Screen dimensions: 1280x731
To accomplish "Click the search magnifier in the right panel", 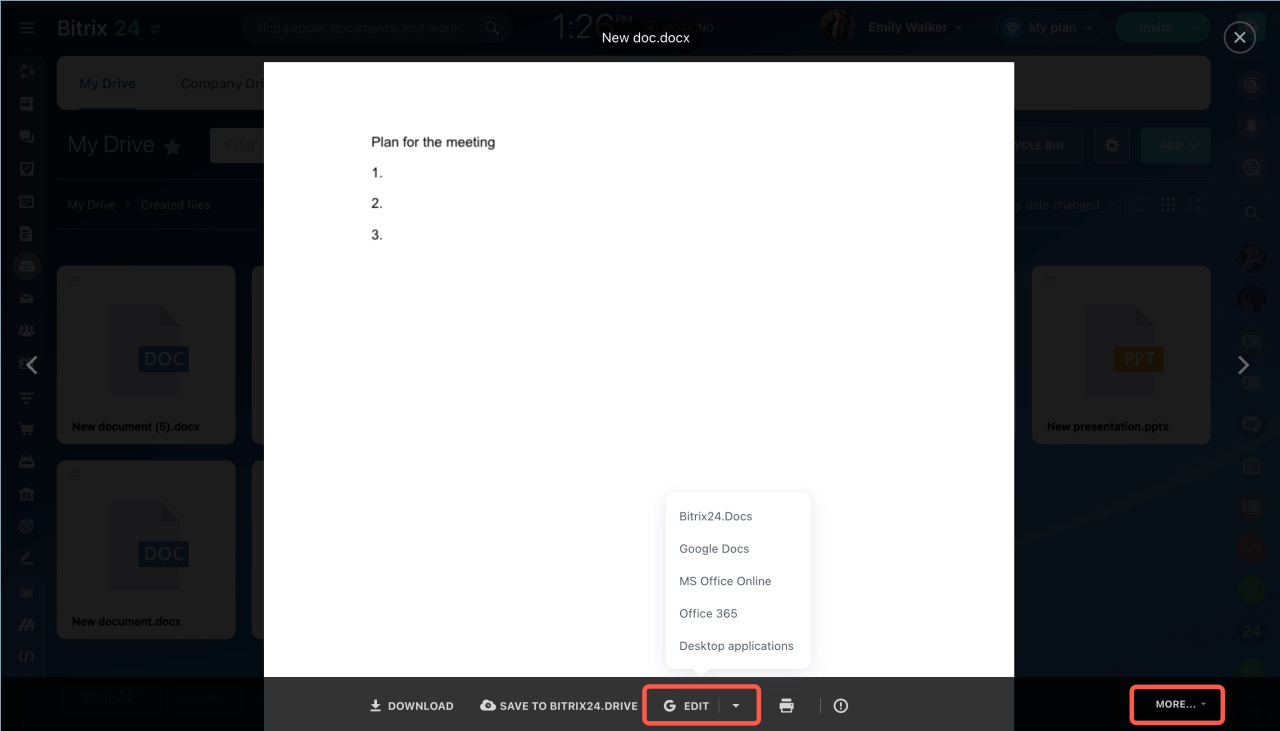I will click(1252, 213).
